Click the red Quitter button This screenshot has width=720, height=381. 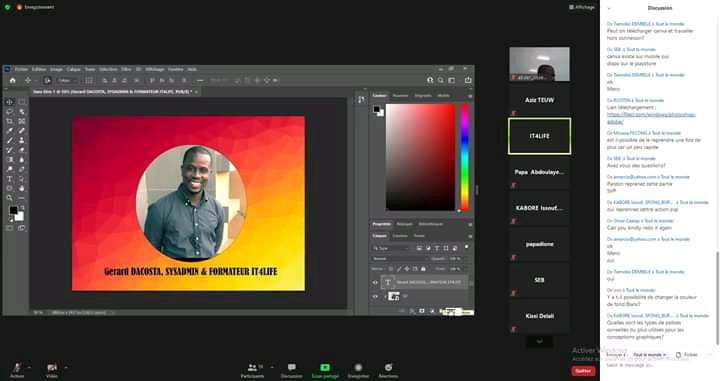click(x=583, y=371)
